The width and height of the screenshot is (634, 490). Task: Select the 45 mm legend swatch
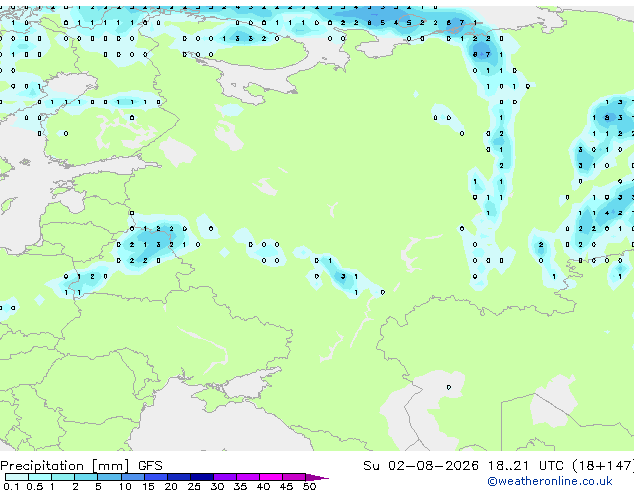point(294,477)
